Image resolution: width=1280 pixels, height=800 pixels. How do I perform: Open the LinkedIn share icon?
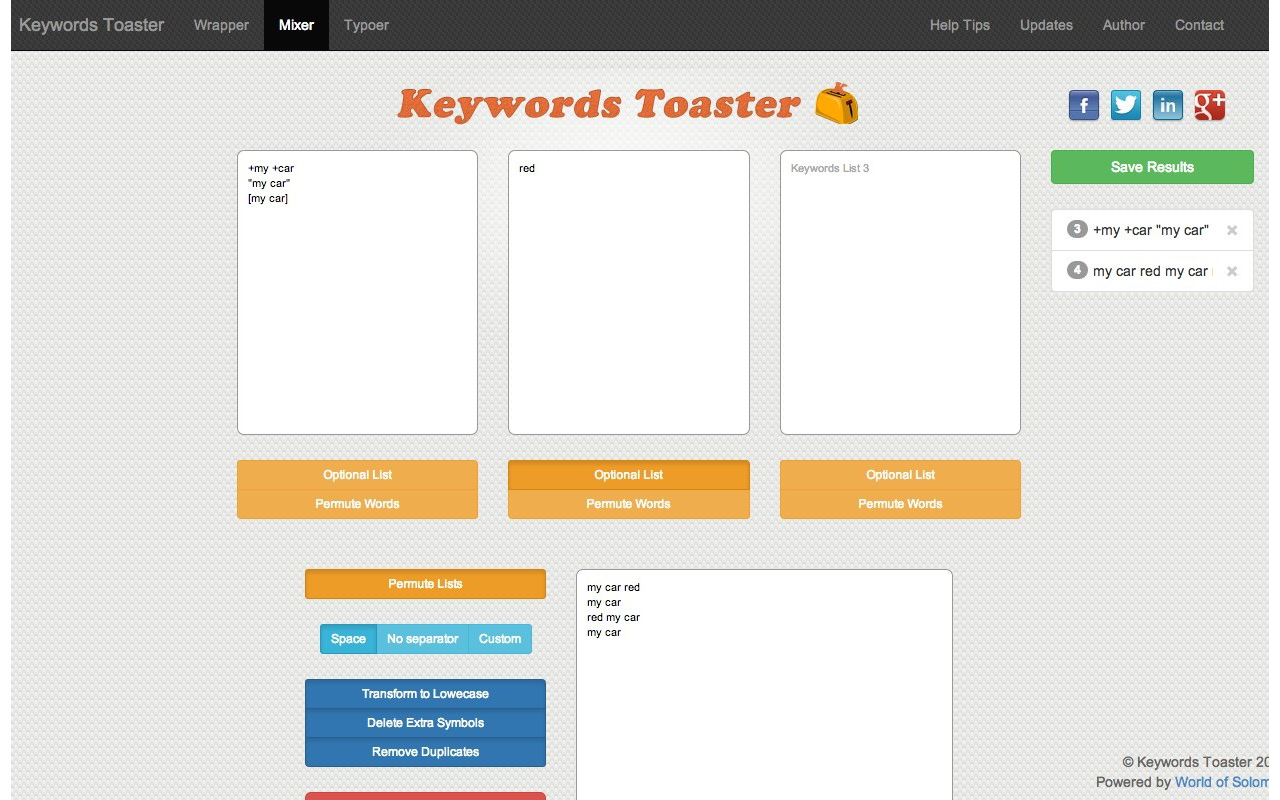tap(1167, 105)
